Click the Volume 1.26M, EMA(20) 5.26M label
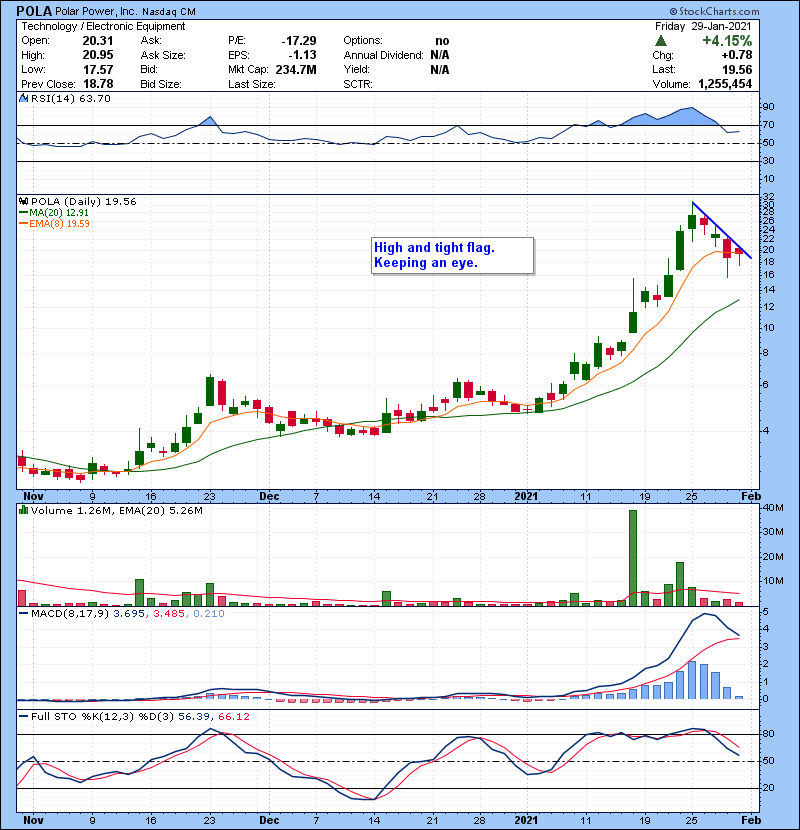 pos(117,510)
